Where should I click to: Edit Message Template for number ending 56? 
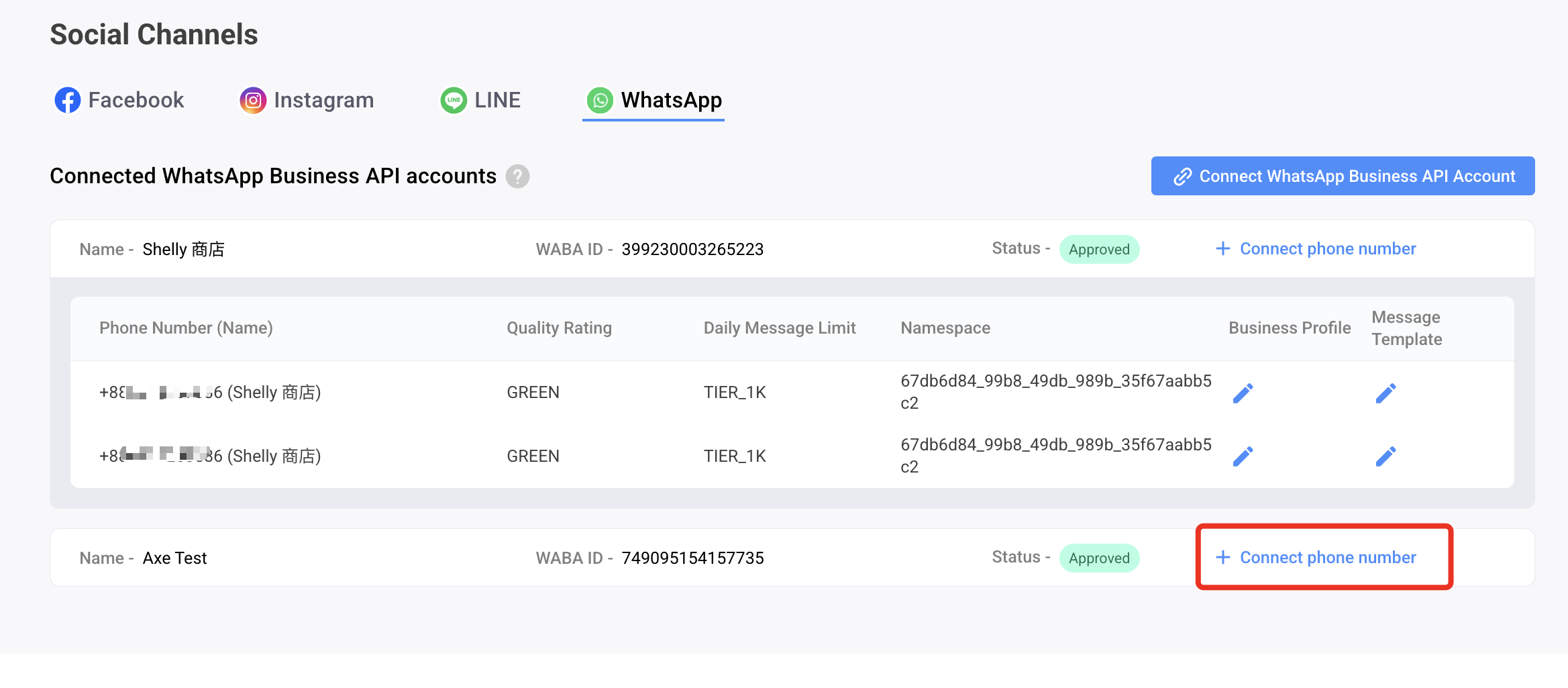1386,393
